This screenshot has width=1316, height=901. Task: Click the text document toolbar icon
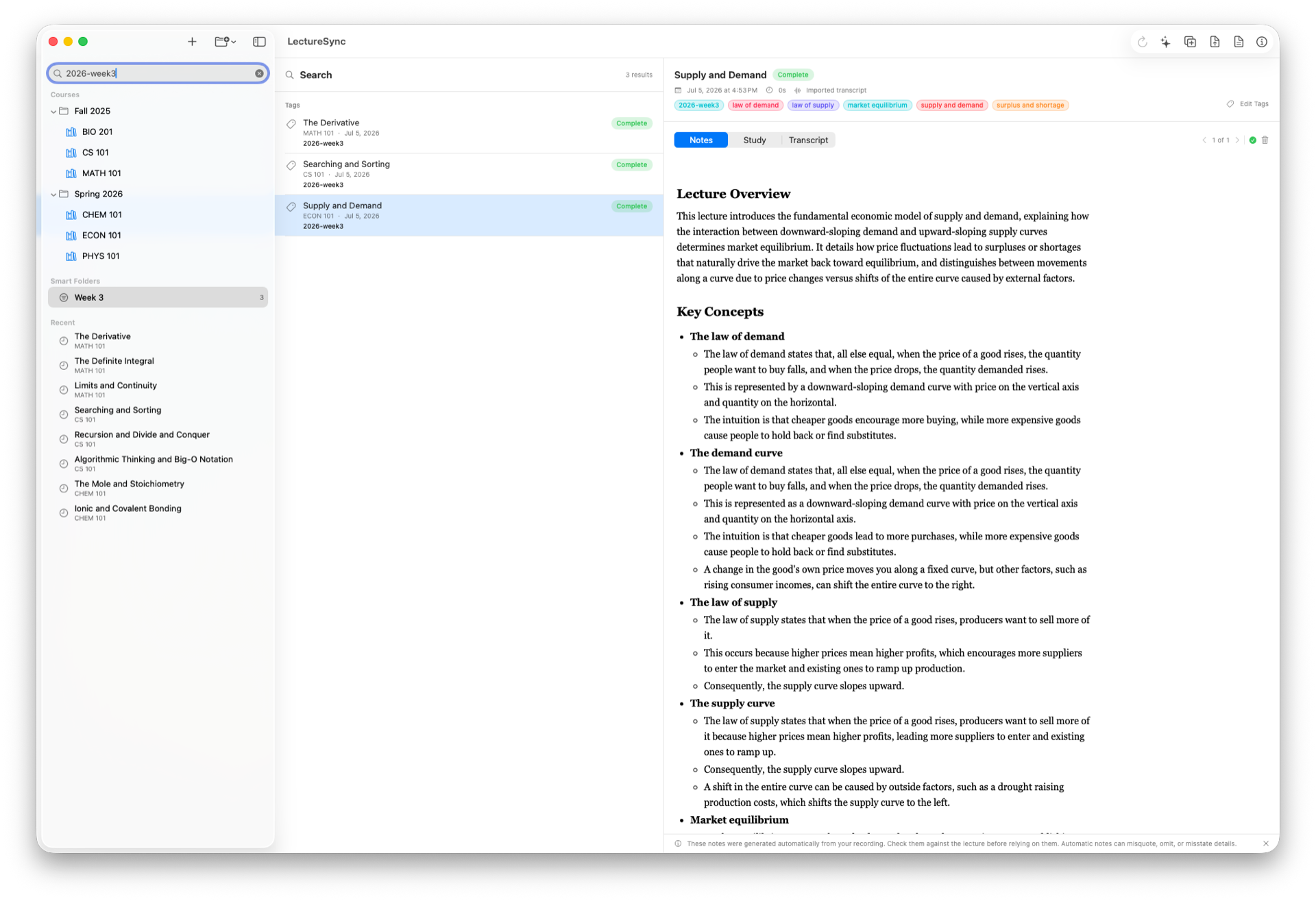pyautogui.click(x=1239, y=42)
